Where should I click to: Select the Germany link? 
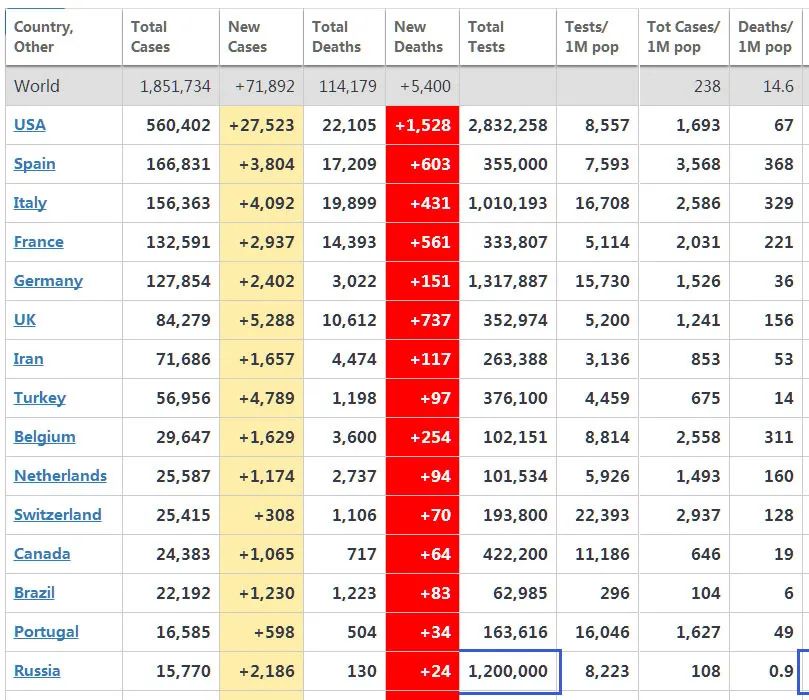pyautogui.click(x=48, y=281)
